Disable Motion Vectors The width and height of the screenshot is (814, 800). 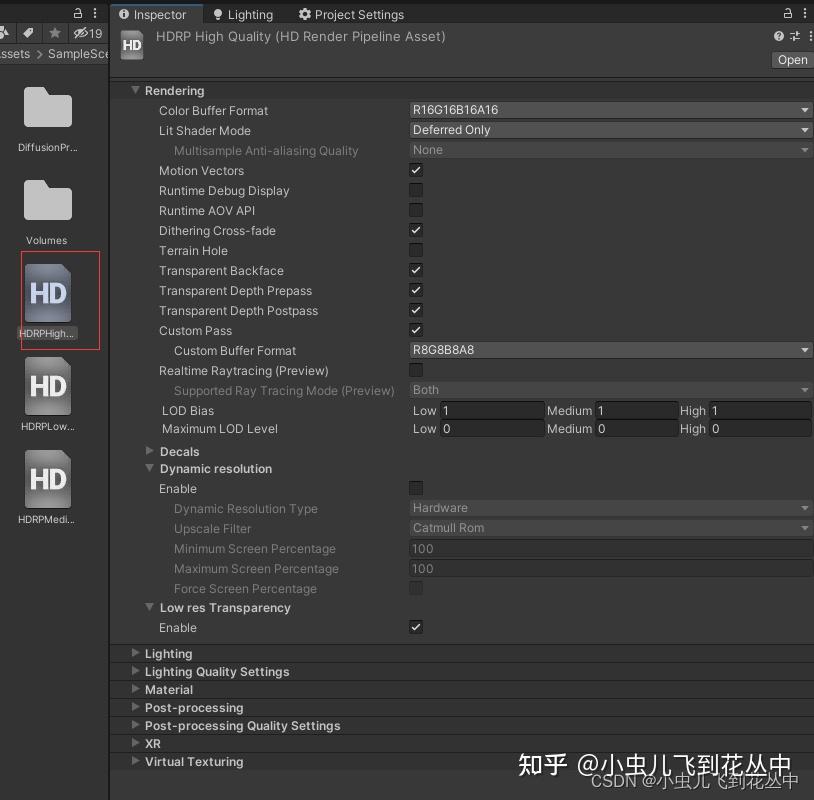pos(416,170)
